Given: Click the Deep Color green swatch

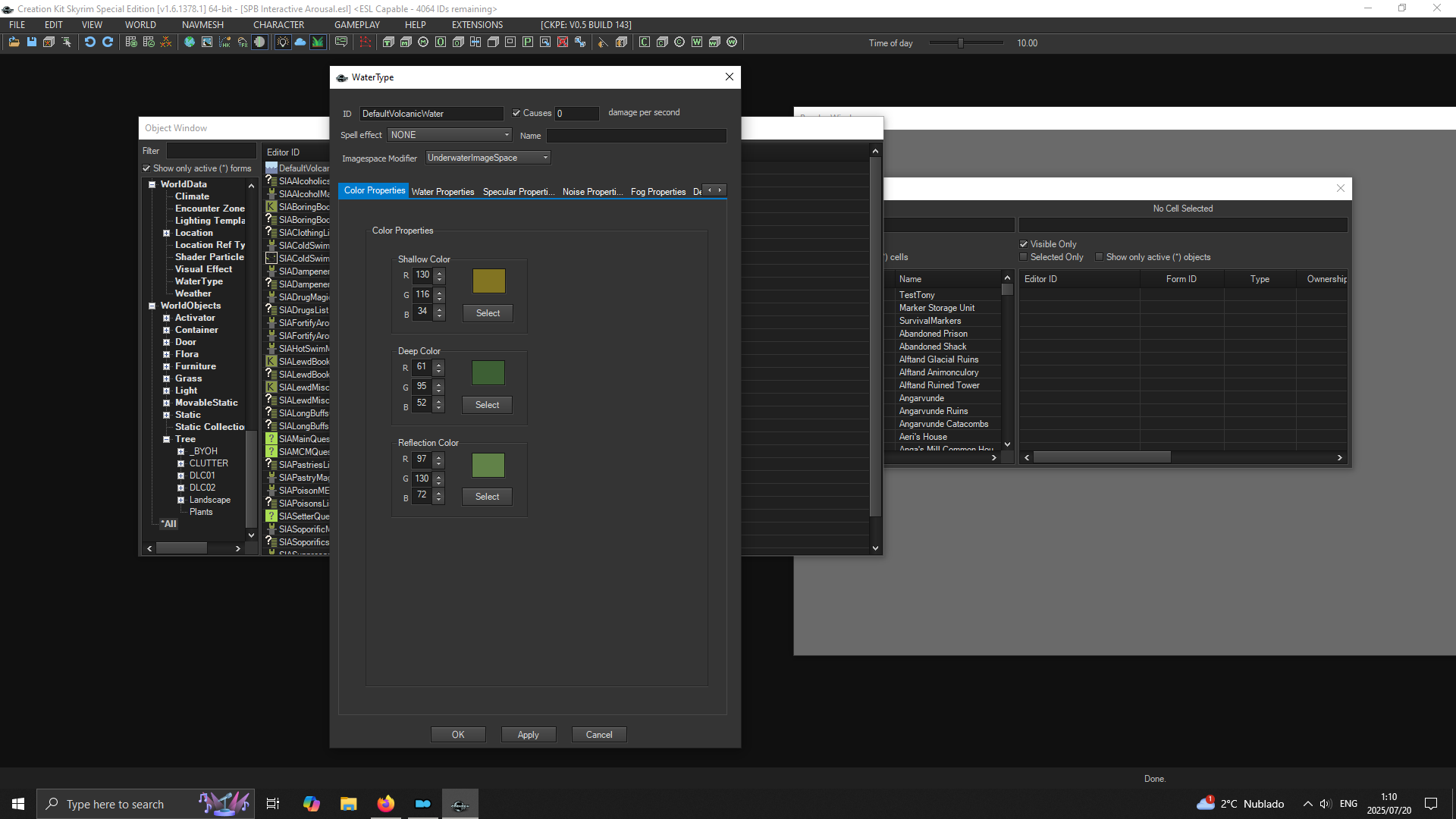Looking at the screenshot, I should [x=488, y=372].
